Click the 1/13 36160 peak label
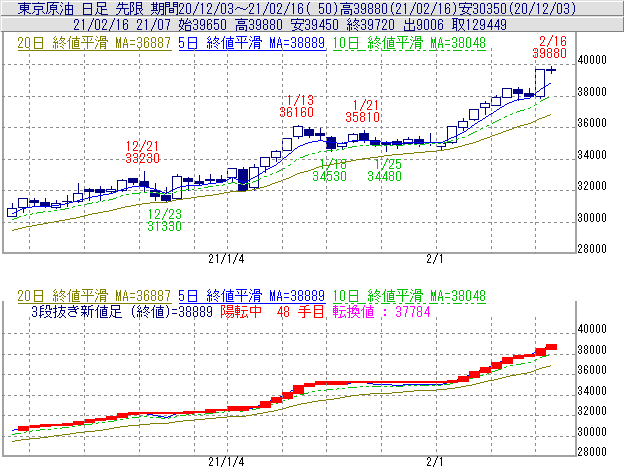 (x=296, y=106)
